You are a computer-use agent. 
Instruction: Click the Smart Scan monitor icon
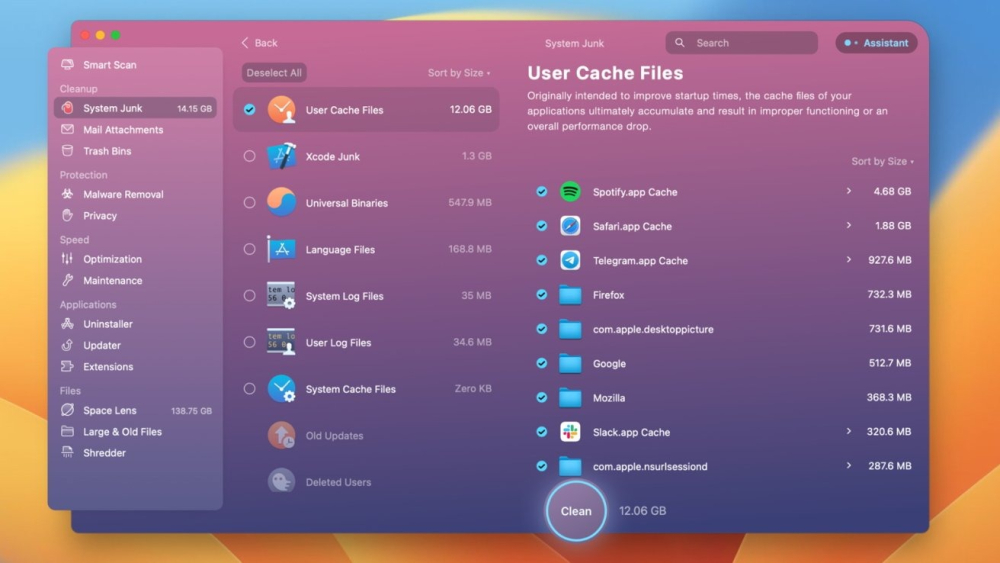click(67, 65)
